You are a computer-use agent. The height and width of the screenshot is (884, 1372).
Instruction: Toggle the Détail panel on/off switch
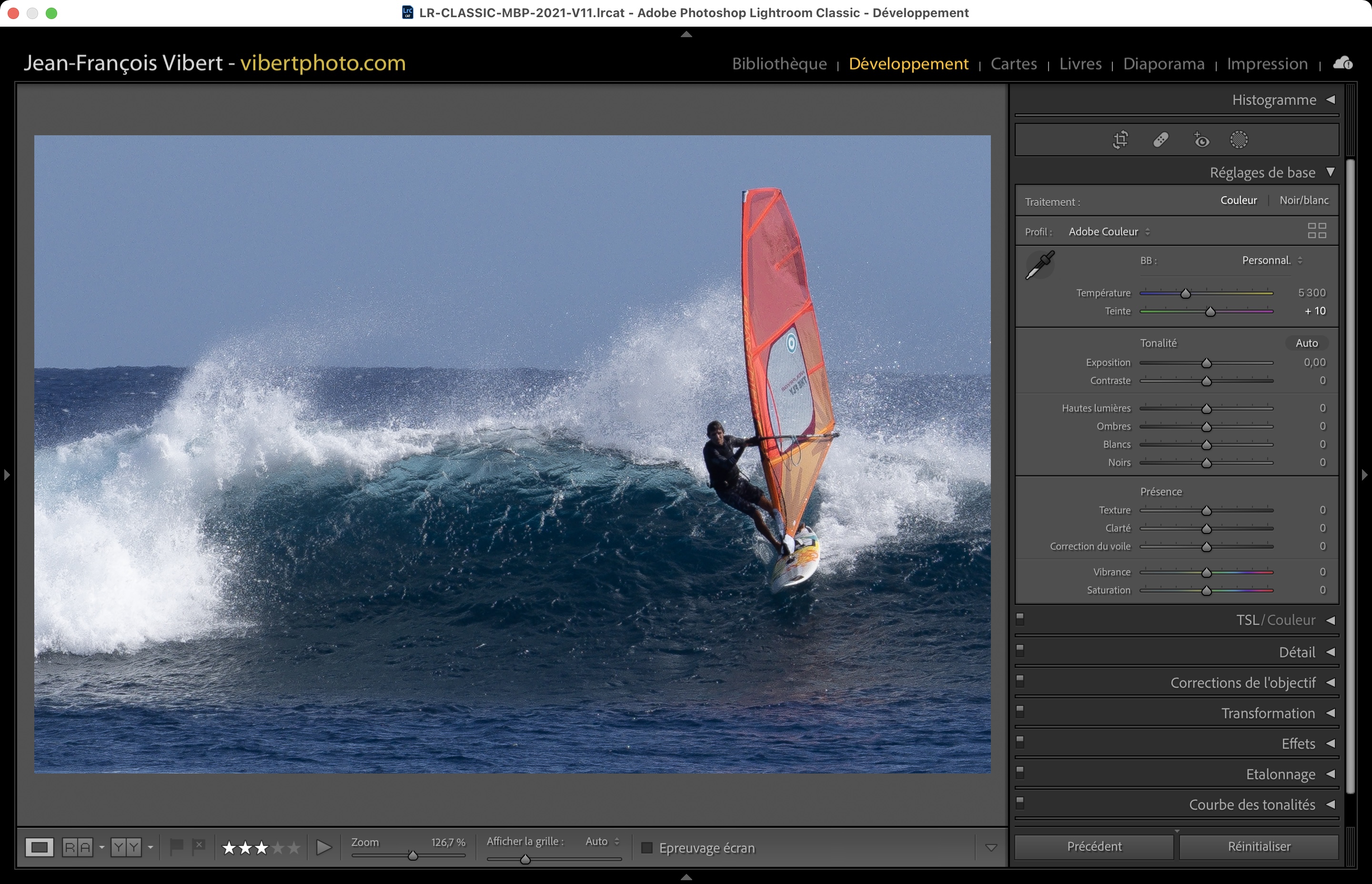[x=1020, y=650]
